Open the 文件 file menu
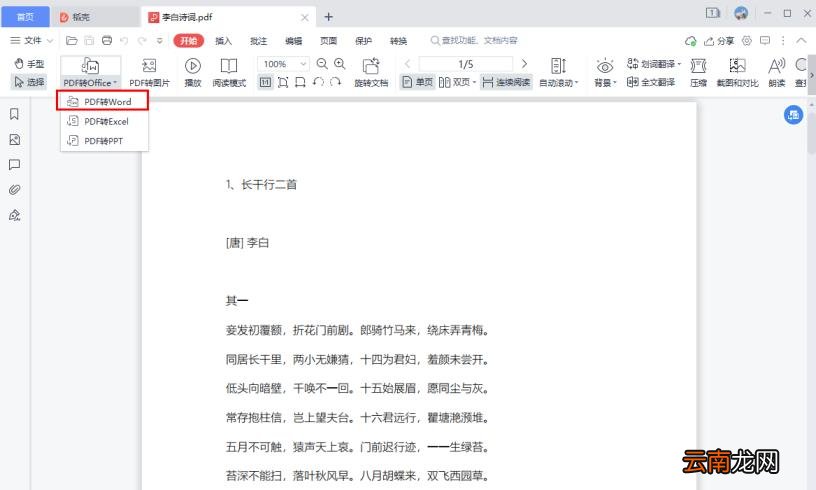 (31, 40)
